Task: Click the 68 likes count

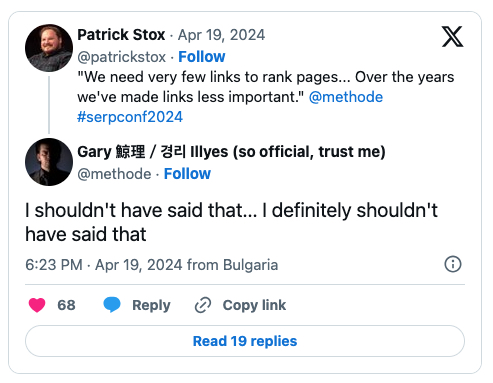Action: pos(66,305)
